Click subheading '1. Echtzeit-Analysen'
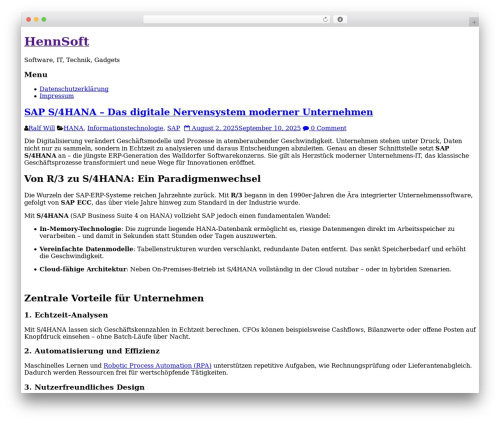Viewport: 500px width, 423px height. tap(66, 315)
